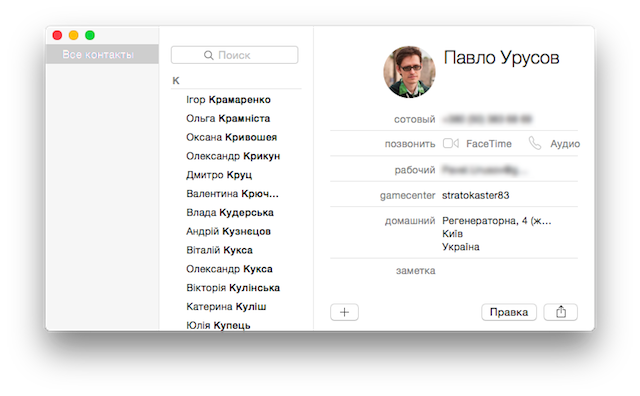Zoom the window with green button
The height and width of the screenshot is (396, 640).
[90, 36]
